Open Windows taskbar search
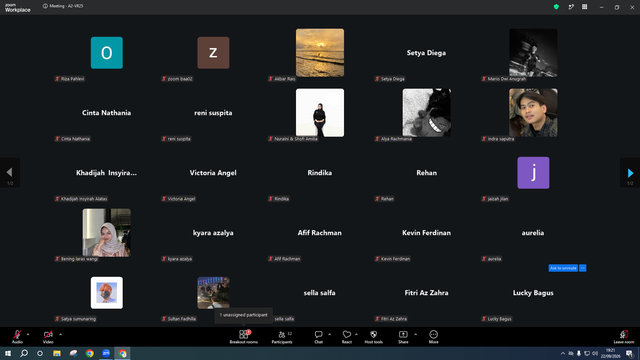The width and height of the screenshot is (640, 360). (24, 353)
